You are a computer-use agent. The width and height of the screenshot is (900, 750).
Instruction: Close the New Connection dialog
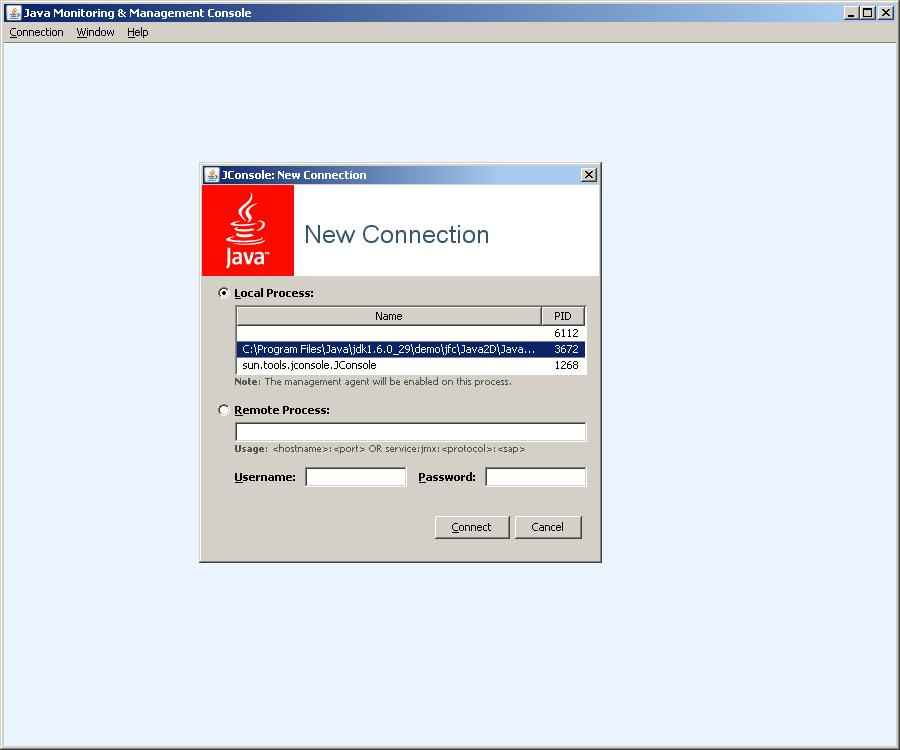tap(588, 174)
